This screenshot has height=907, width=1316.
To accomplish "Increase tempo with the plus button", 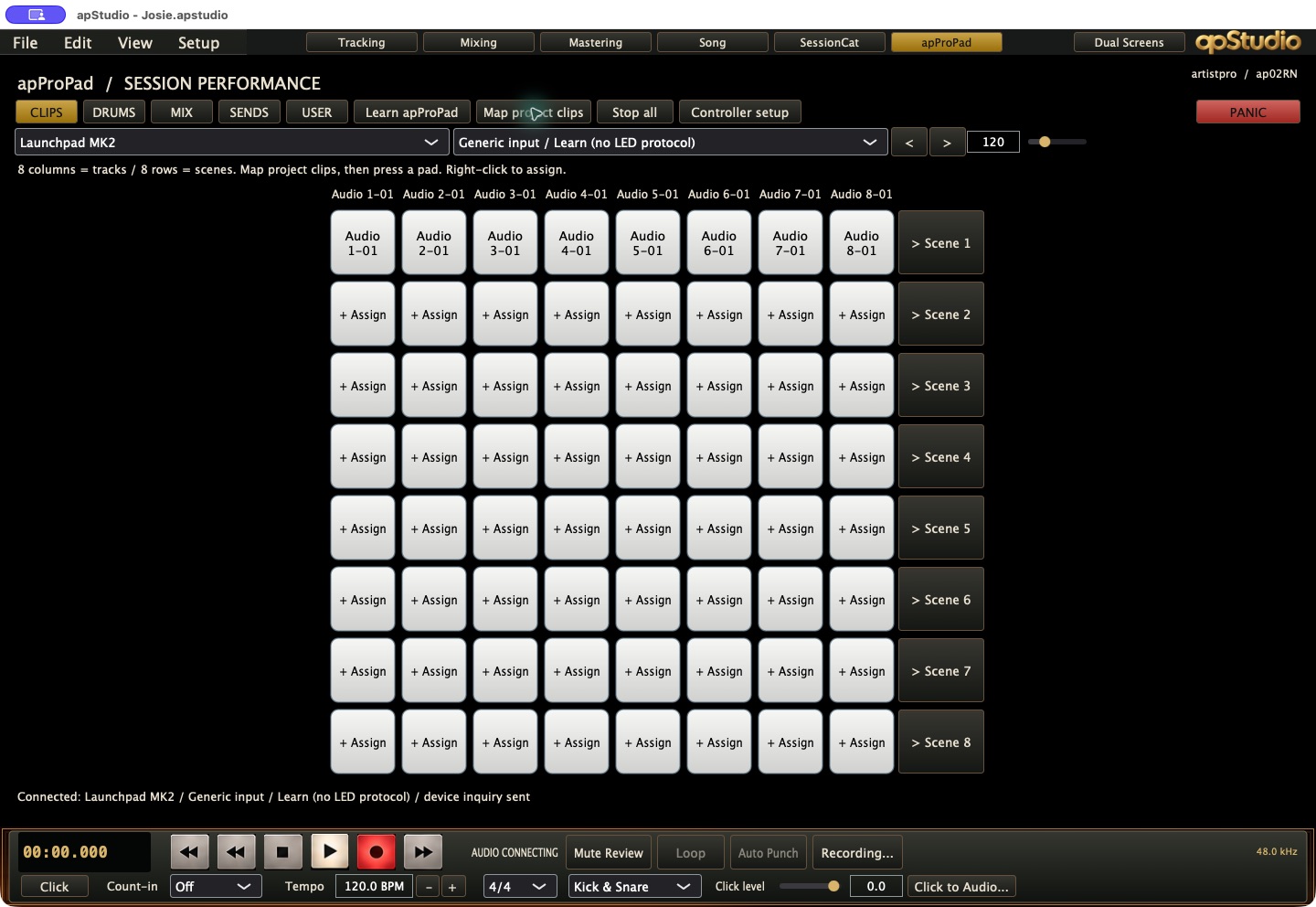I will [452, 887].
